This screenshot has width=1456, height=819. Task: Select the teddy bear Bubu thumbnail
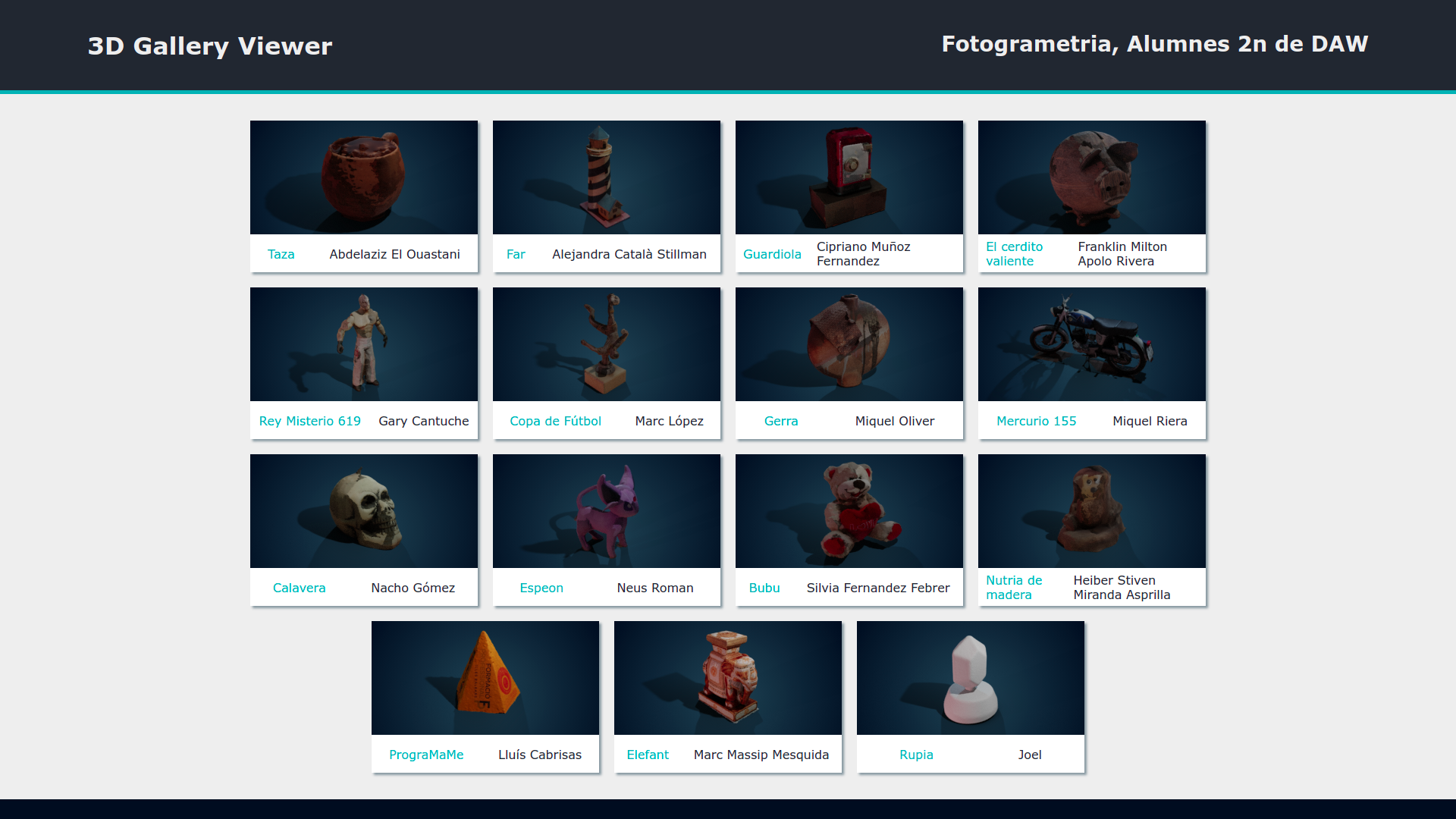click(849, 510)
